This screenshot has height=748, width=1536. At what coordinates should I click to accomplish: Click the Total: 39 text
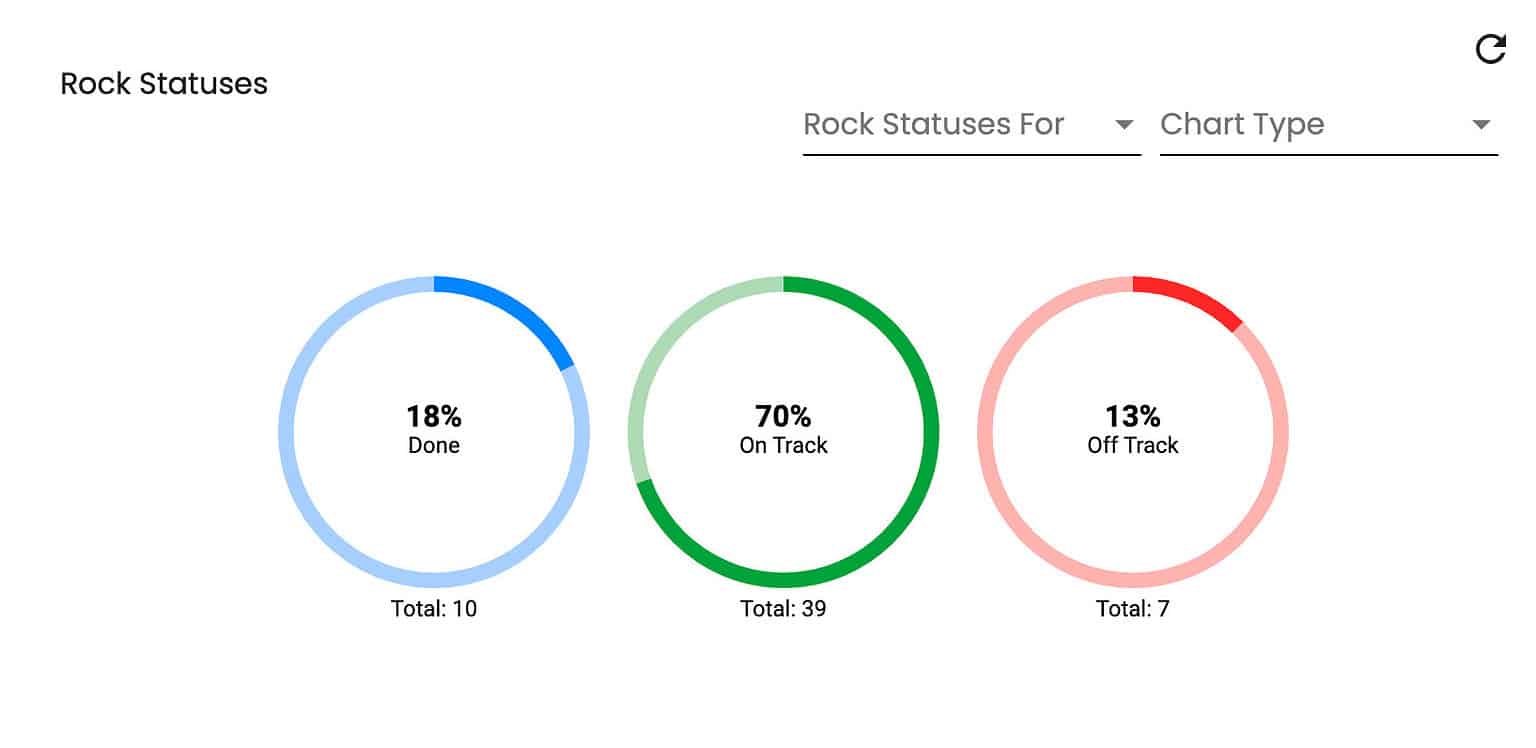[x=783, y=608]
